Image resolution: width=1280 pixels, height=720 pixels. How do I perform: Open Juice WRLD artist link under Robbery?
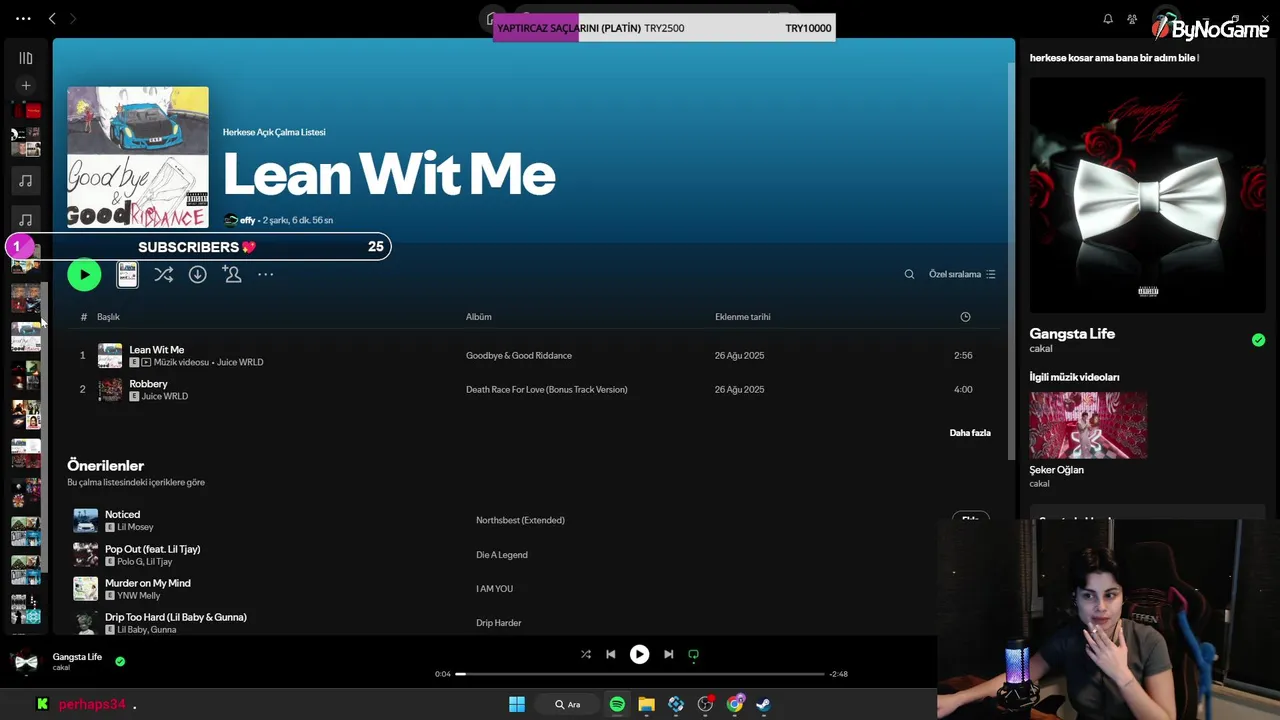(x=165, y=396)
